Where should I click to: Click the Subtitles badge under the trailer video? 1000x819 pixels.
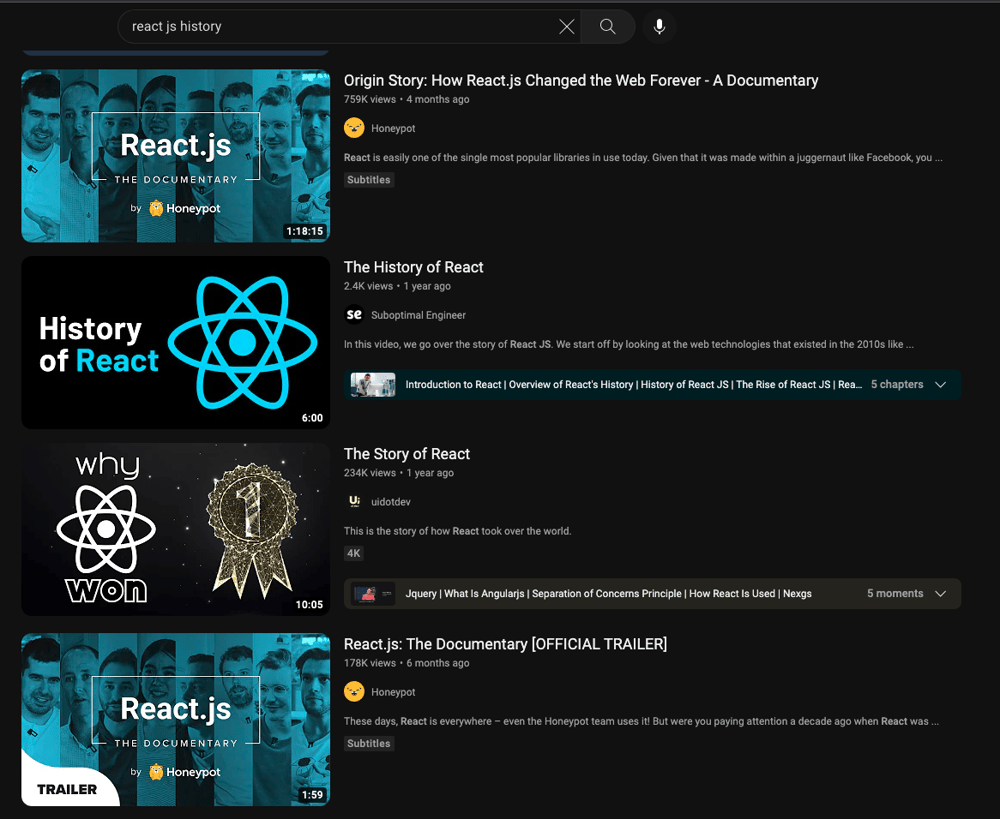369,744
